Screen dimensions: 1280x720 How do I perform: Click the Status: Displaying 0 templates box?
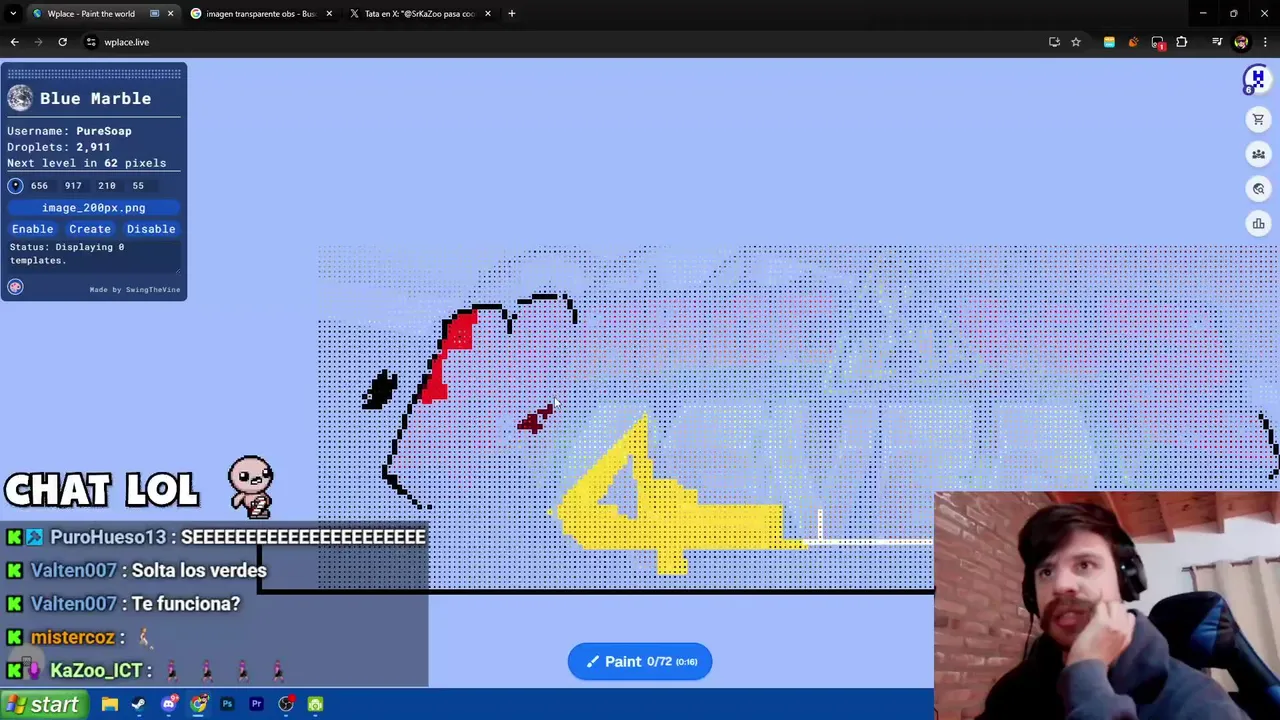[x=94, y=254]
